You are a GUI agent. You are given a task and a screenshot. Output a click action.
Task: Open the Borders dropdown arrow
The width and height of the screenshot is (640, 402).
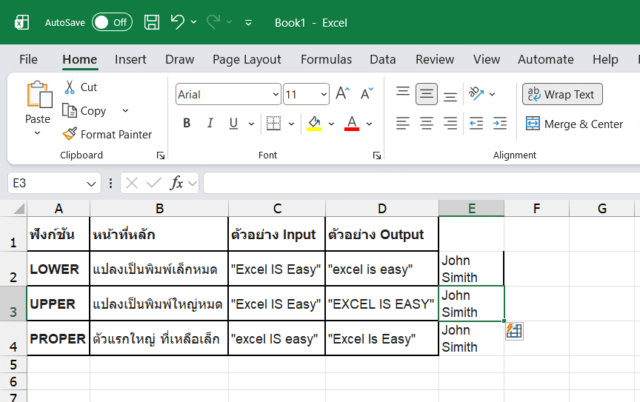pos(291,124)
